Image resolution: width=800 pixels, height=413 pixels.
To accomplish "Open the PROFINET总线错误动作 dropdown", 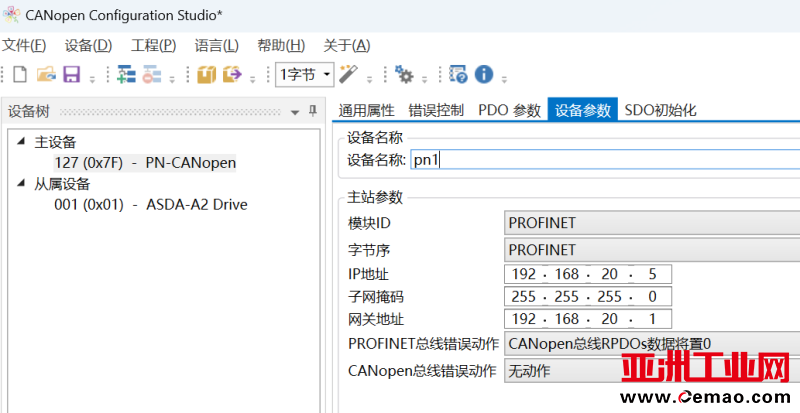I will tap(652, 343).
